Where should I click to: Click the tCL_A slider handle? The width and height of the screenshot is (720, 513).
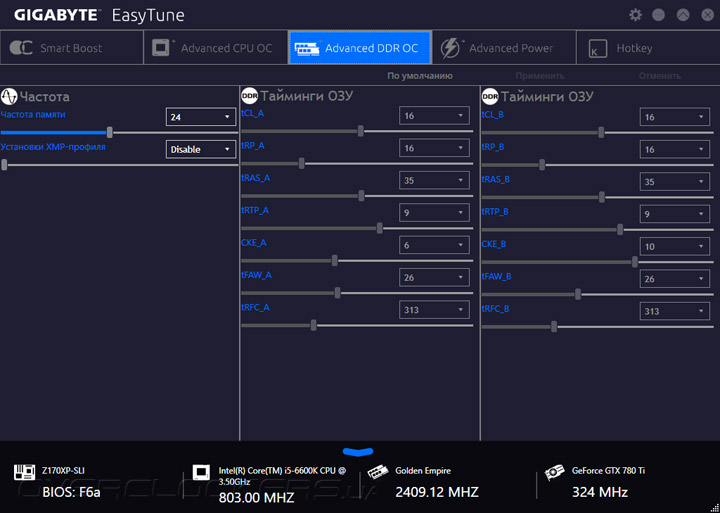pos(360,131)
